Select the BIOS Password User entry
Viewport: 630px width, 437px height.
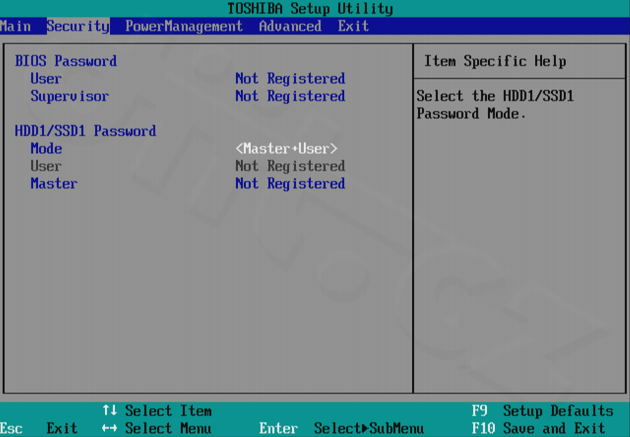[x=46, y=79]
